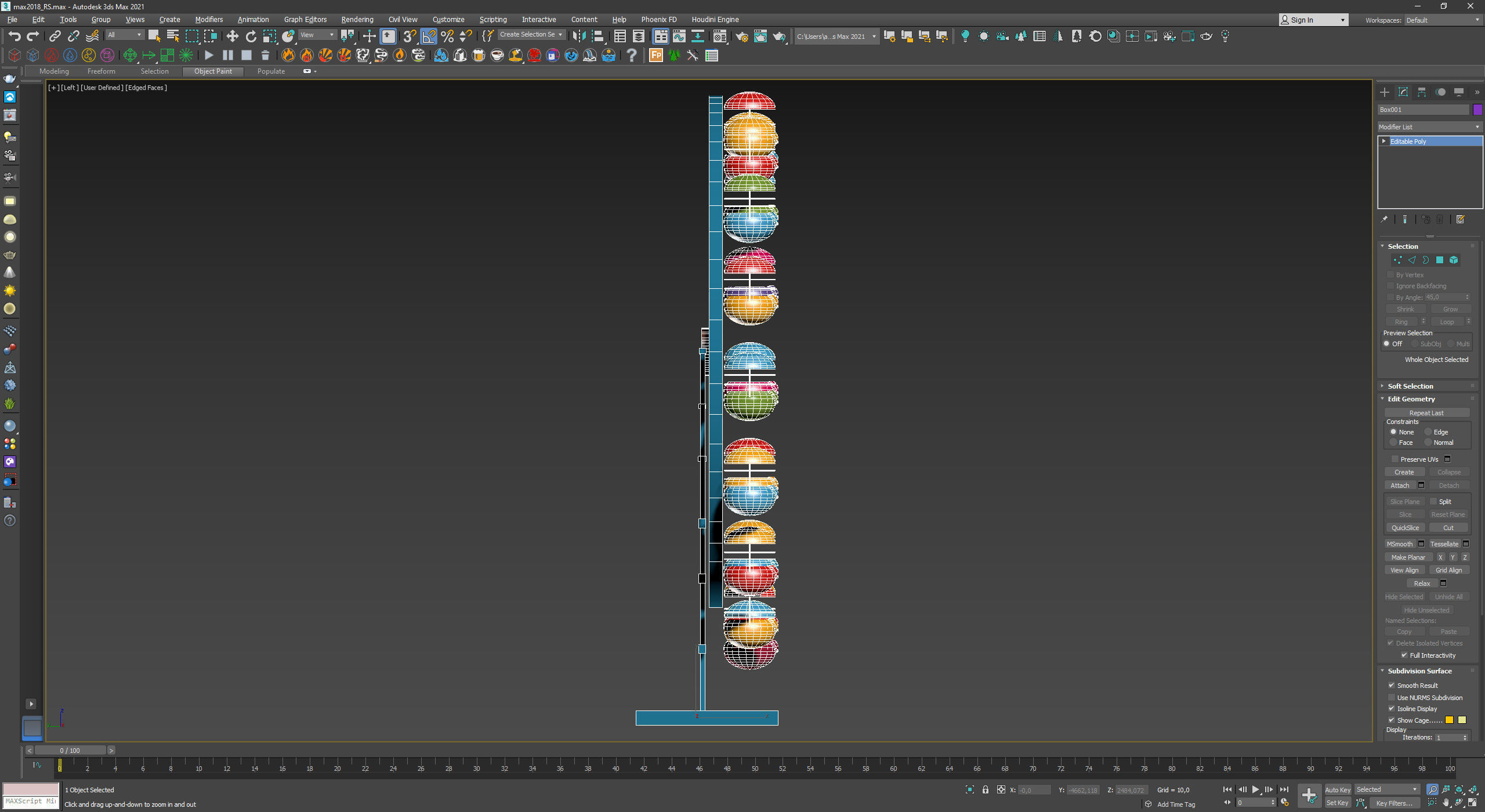Switch to Polygon sub-object level
Image resolution: width=1485 pixels, height=812 pixels.
click(1440, 260)
